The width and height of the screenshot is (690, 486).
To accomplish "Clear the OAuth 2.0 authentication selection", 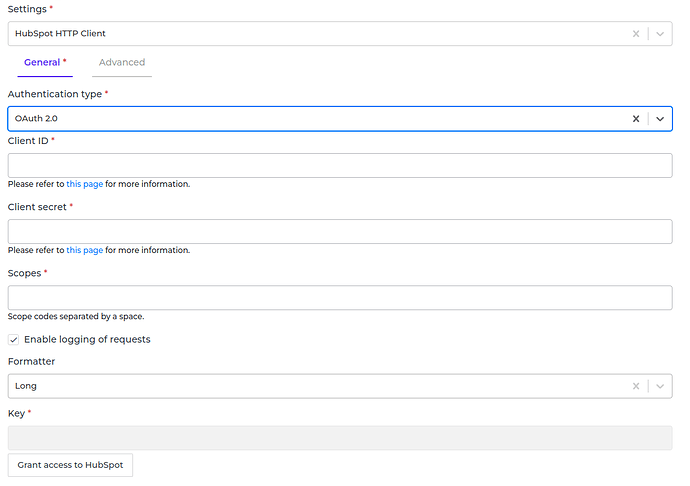I will click(636, 119).
